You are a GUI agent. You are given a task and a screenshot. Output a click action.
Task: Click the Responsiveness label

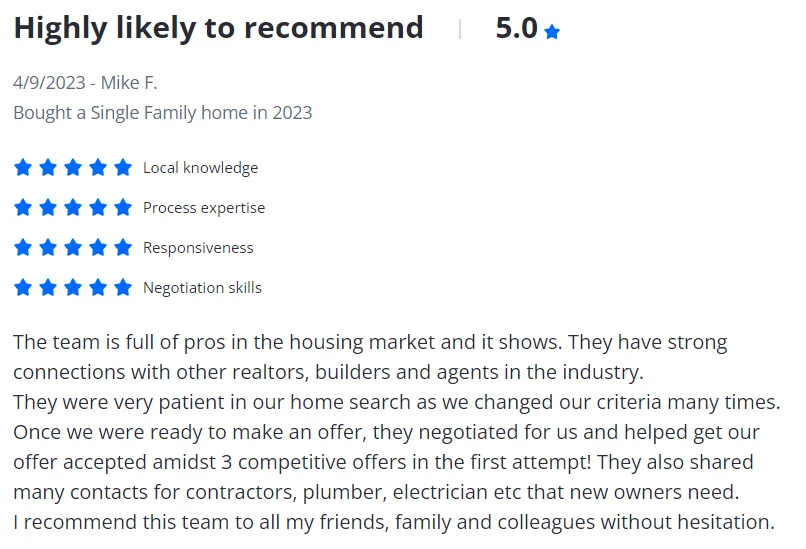point(198,248)
